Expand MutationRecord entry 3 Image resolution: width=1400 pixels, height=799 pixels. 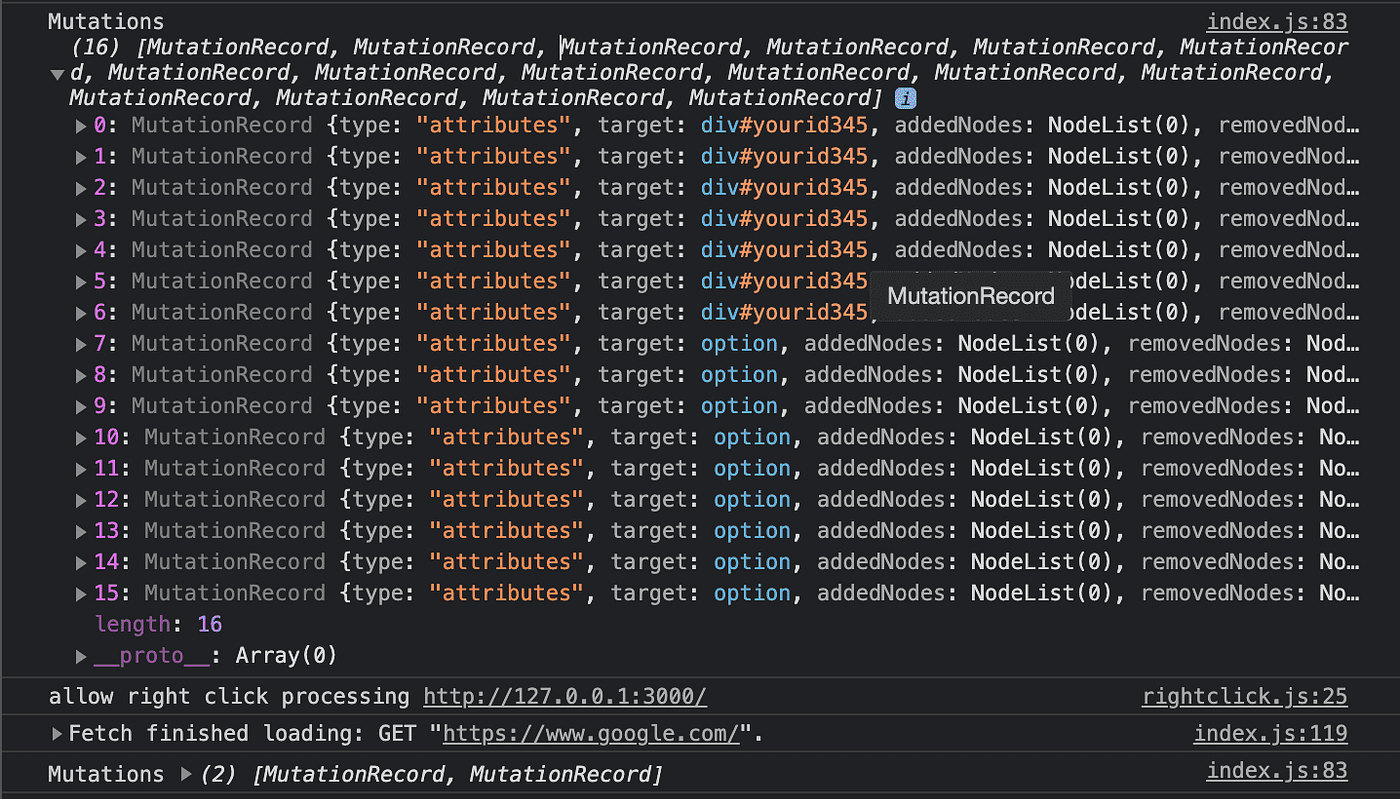click(81, 219)
